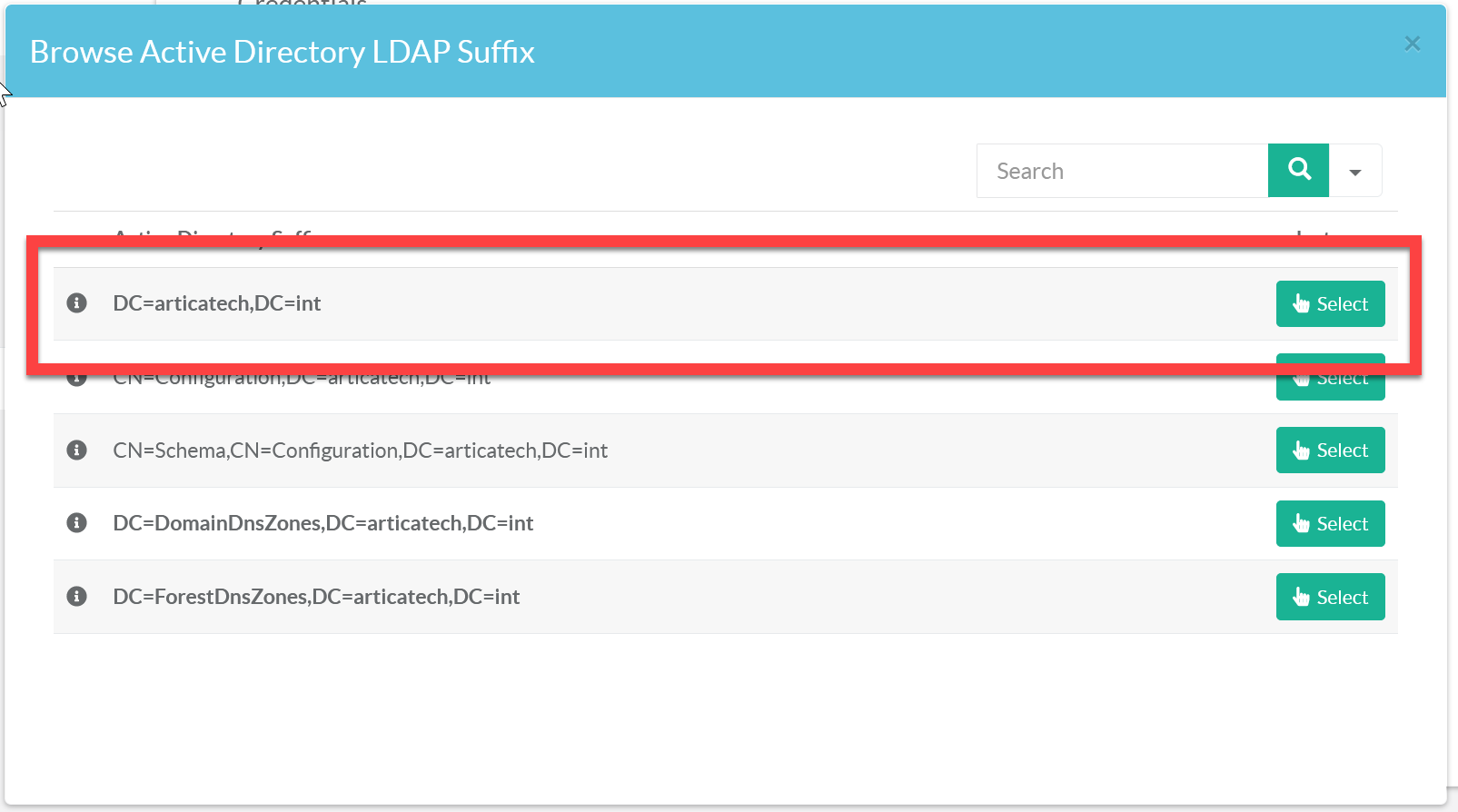1458x812 pixels.
Task: Click info icon for the CN=Schema suffix
Action: coord(77,451)
